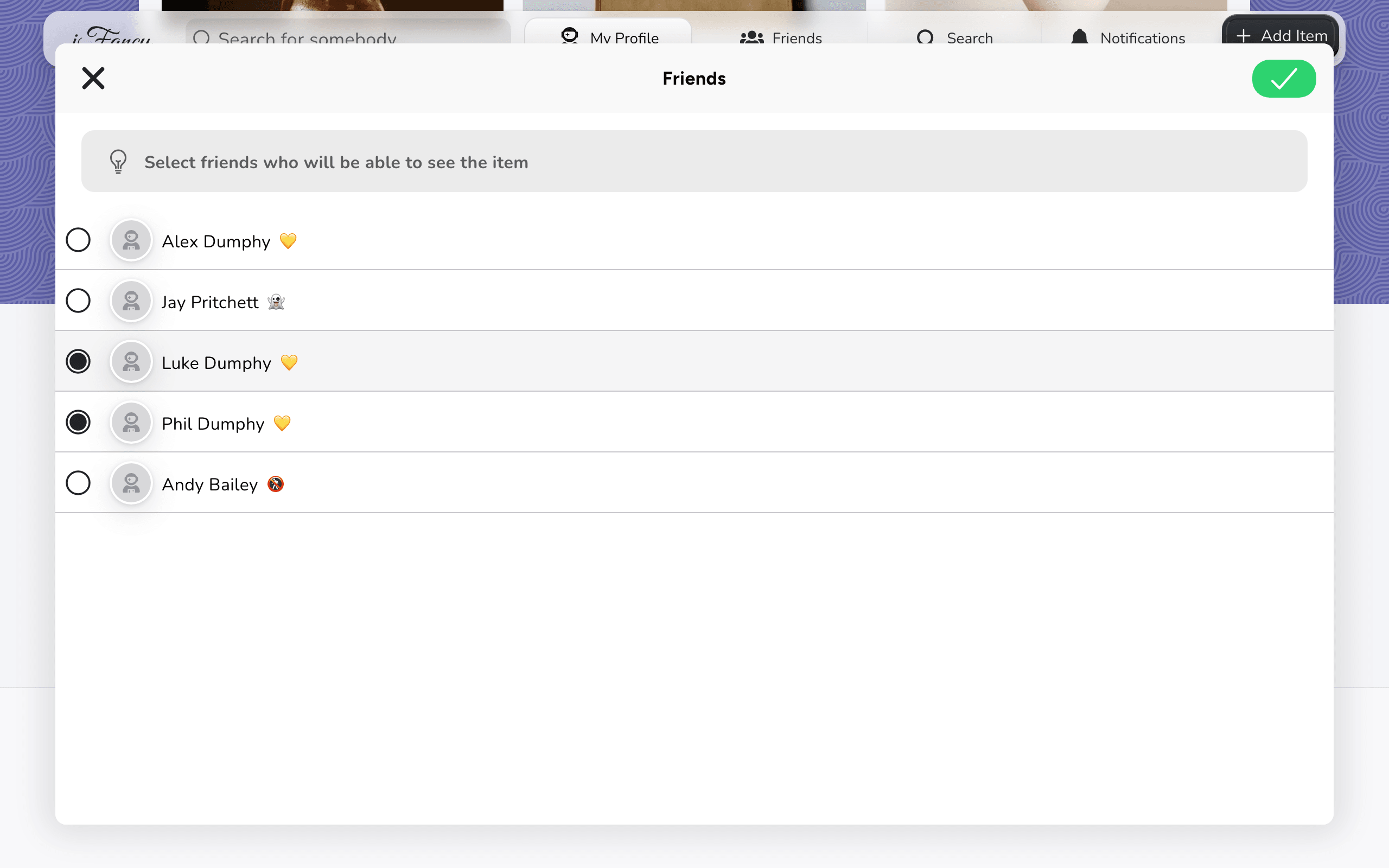Open the Search tab in navigation
The width and height of the screenshot is (1389, 868).
click(x=954, y=37)
